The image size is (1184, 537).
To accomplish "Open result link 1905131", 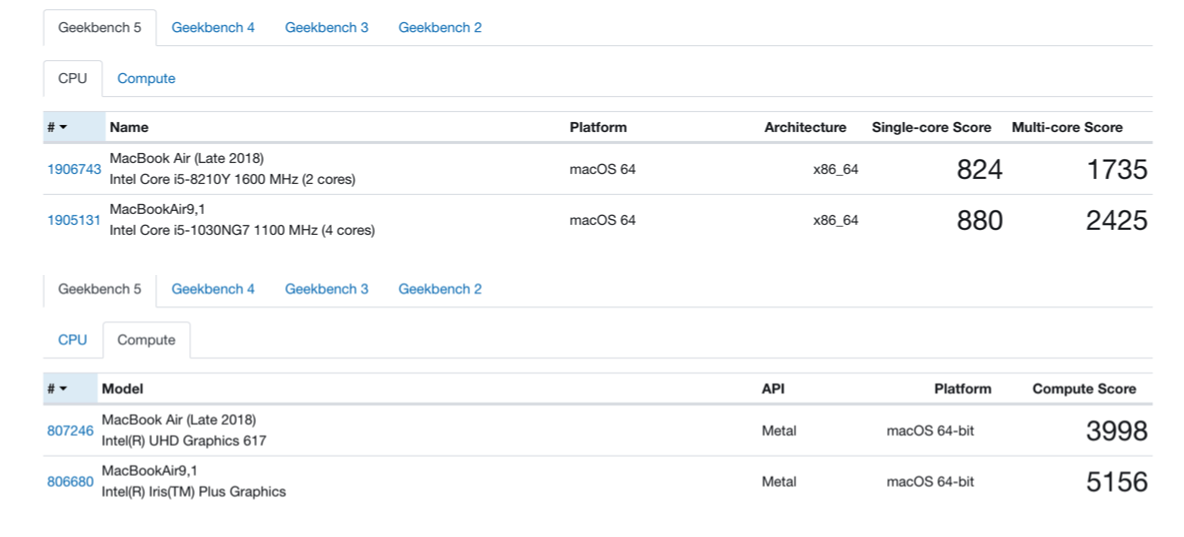I will coord(74,220).
